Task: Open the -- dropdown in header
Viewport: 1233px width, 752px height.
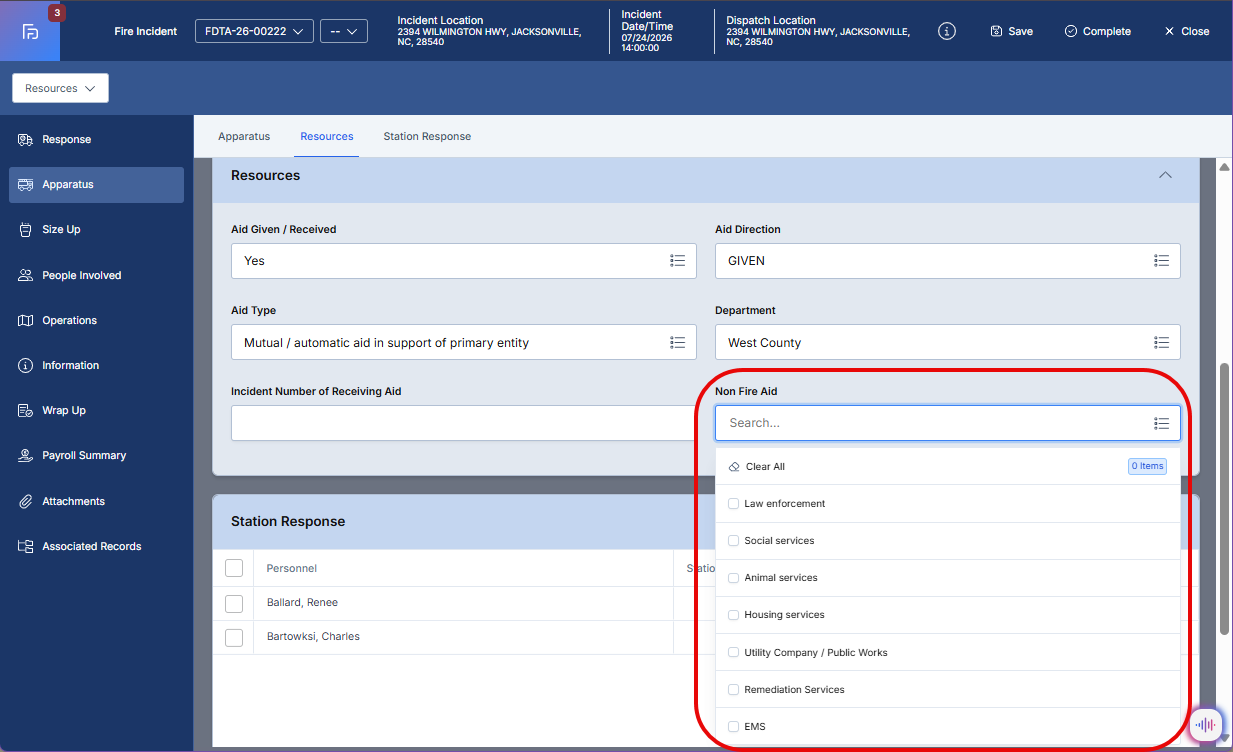Action: 344,31
